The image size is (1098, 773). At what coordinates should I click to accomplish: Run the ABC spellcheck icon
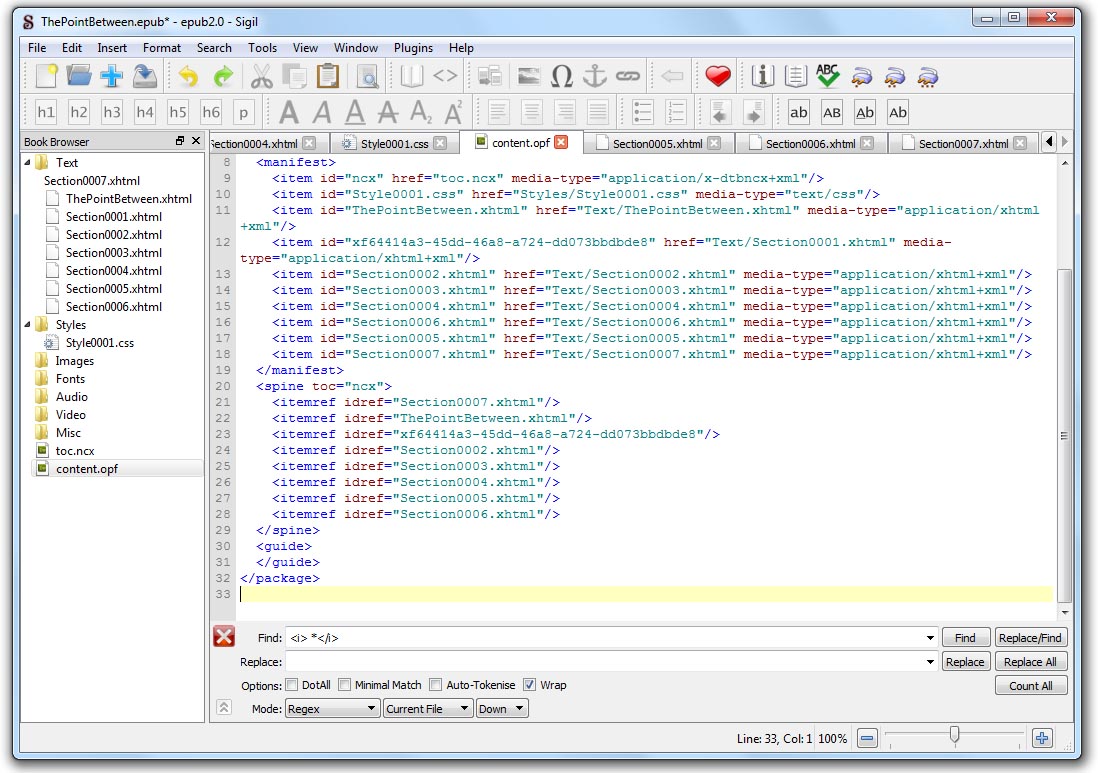[827, 76]
